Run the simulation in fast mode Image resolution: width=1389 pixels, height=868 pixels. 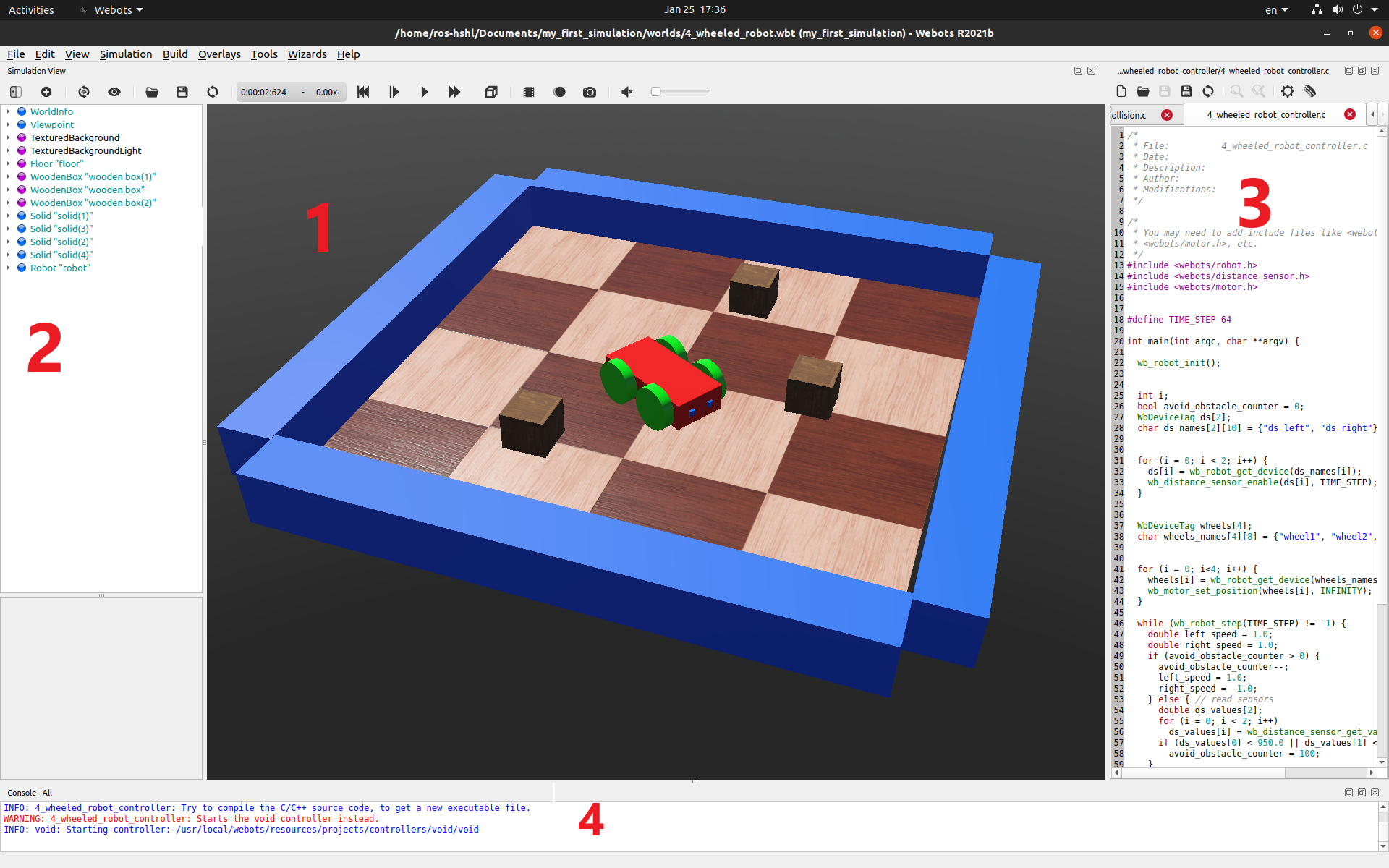tap(454, 92)
